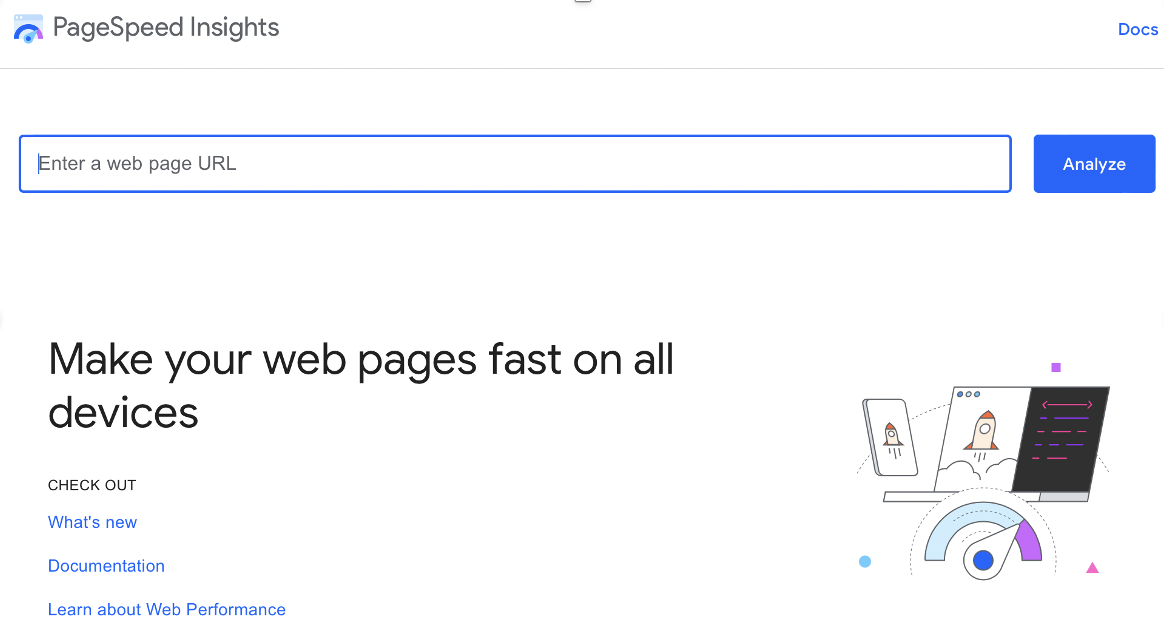Image resolution: width=1164 pixels, height=632 pixels.
Task: Click the purple segment of the speedometer gauge
Action: click(1028, 541)
